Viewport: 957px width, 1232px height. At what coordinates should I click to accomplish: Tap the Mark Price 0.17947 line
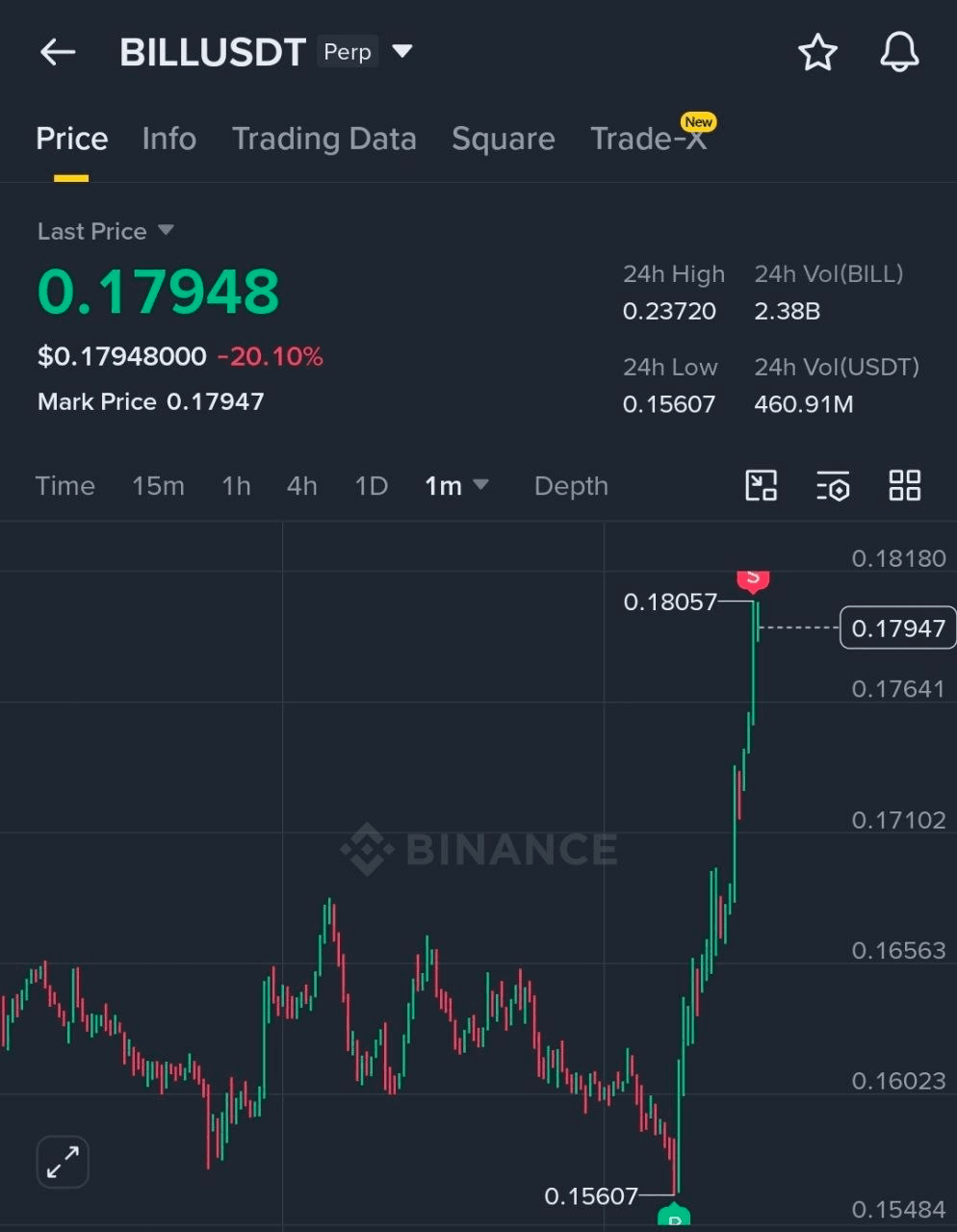point(151,401)
